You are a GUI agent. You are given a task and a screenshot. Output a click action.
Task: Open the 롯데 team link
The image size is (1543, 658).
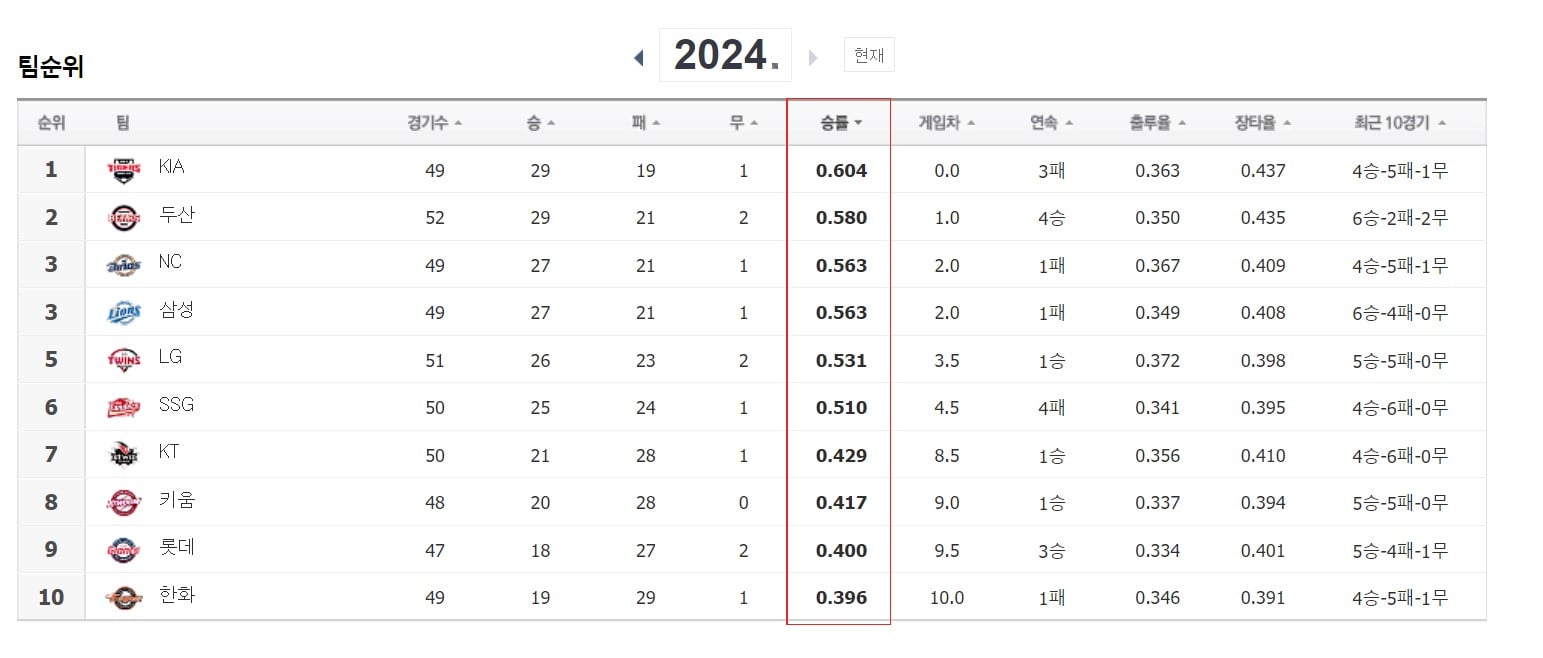(177, 548)
